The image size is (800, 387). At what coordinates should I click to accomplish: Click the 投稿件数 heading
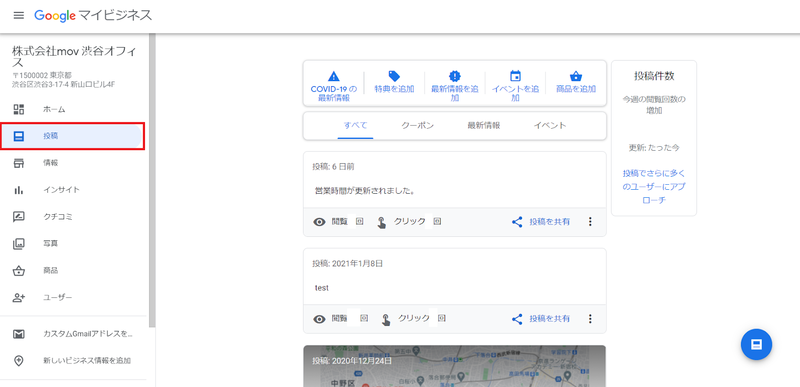pos(654,76)
